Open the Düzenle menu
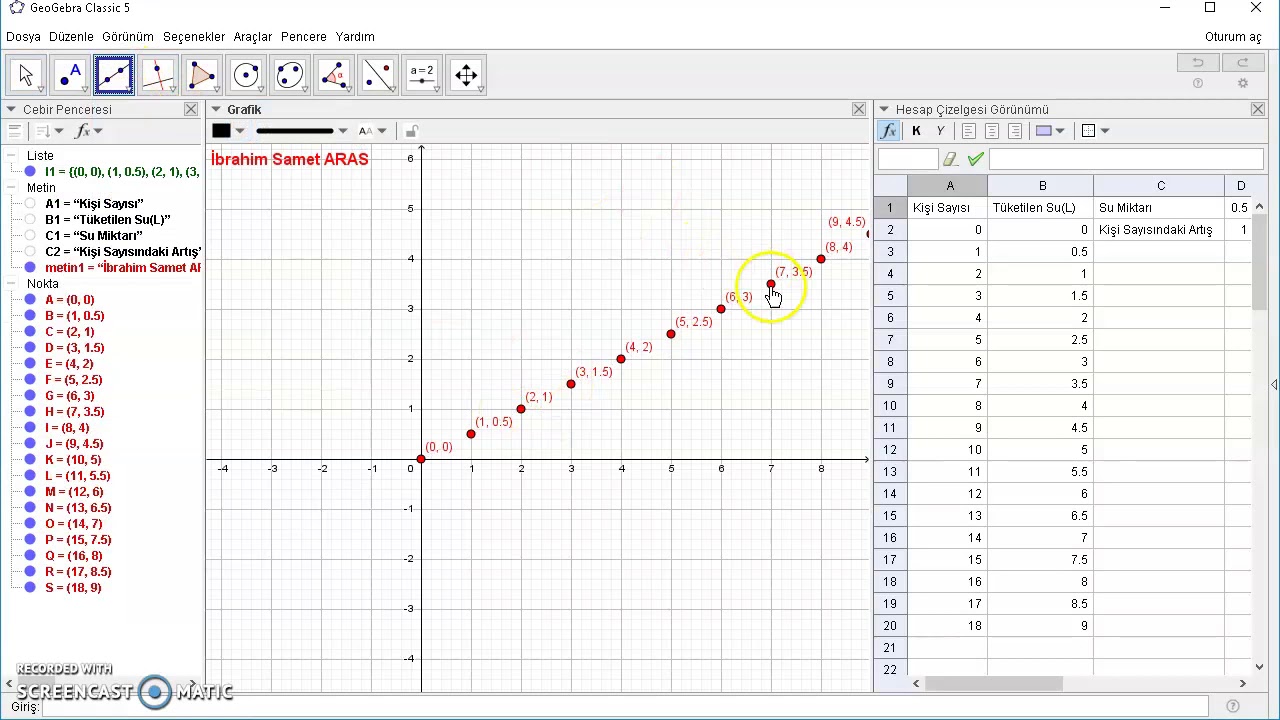Viewport: 1280px width, 720px height. (x=71, y=37)
